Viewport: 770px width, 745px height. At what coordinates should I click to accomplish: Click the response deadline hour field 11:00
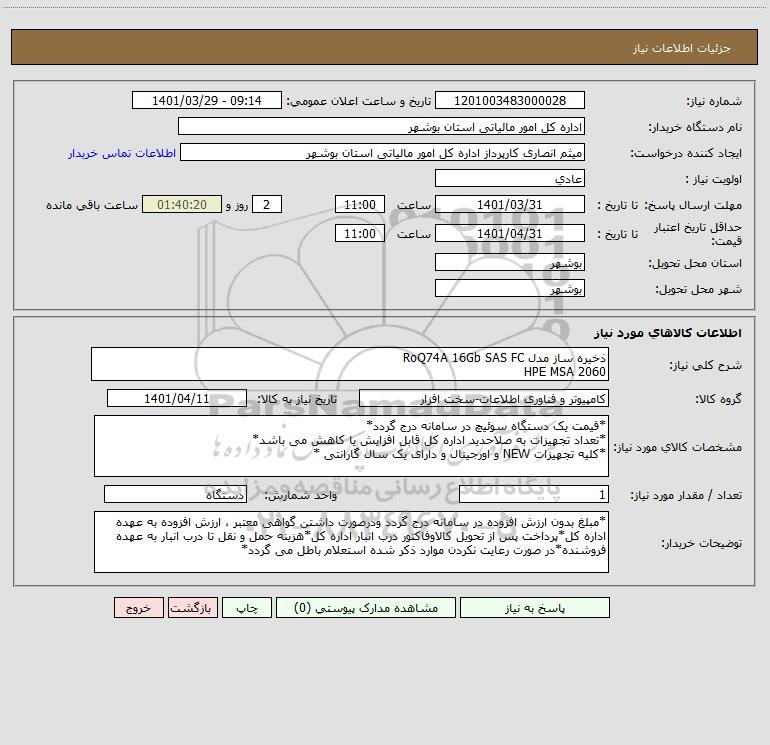pyautogui.click(x=359, y=204)
